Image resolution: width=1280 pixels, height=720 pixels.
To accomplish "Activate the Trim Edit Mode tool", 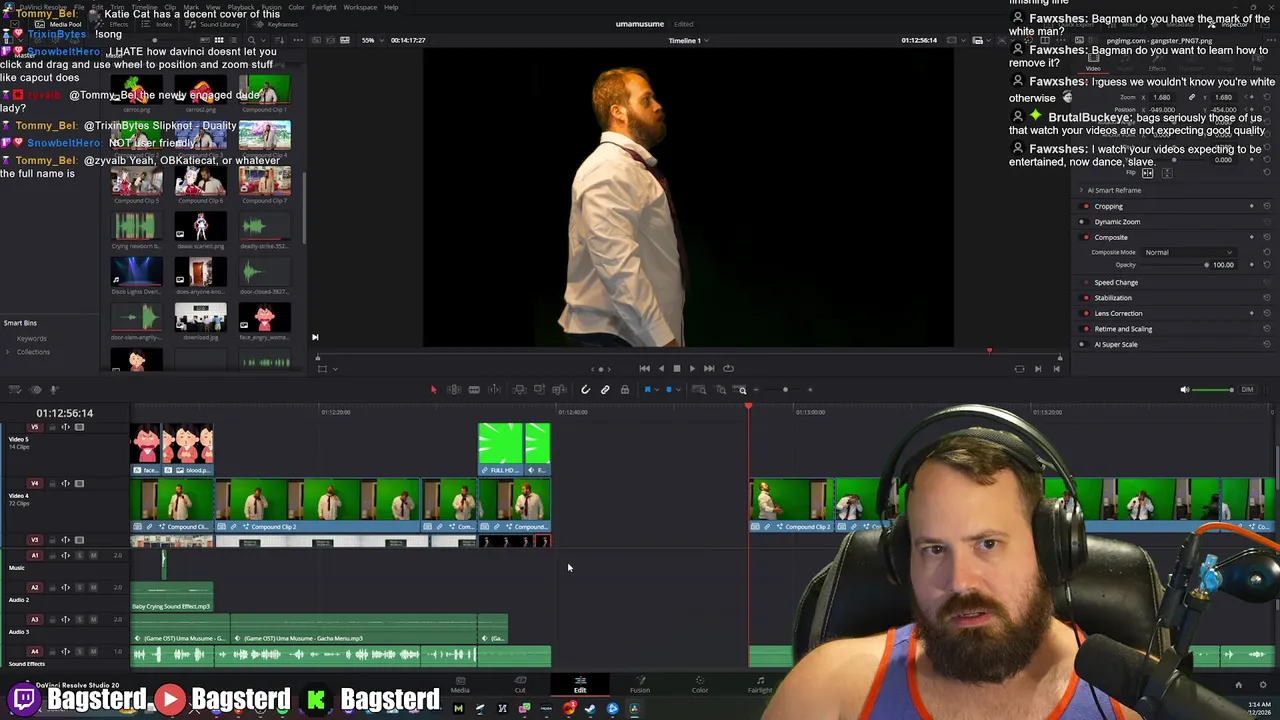I will [x=454, y=390].
